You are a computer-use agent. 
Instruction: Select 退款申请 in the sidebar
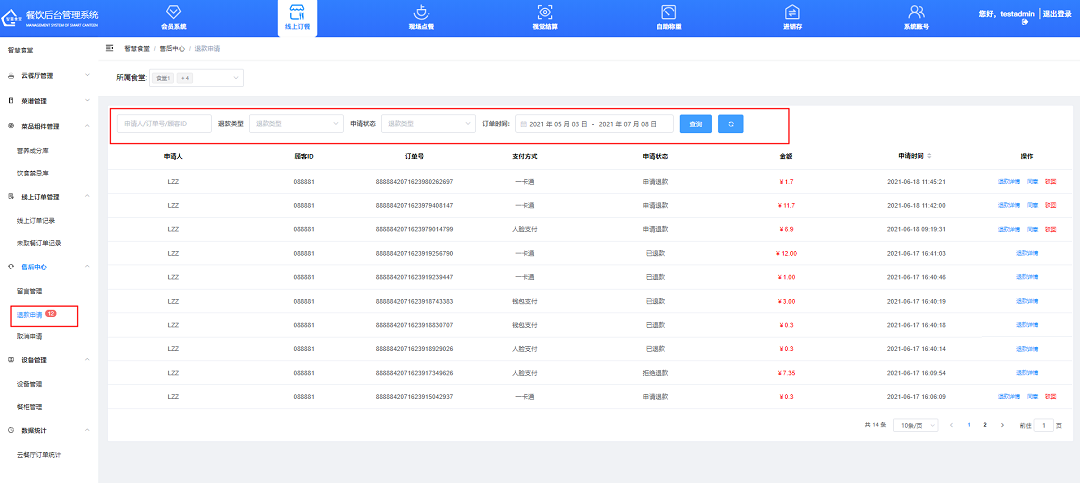pos(30,315)
